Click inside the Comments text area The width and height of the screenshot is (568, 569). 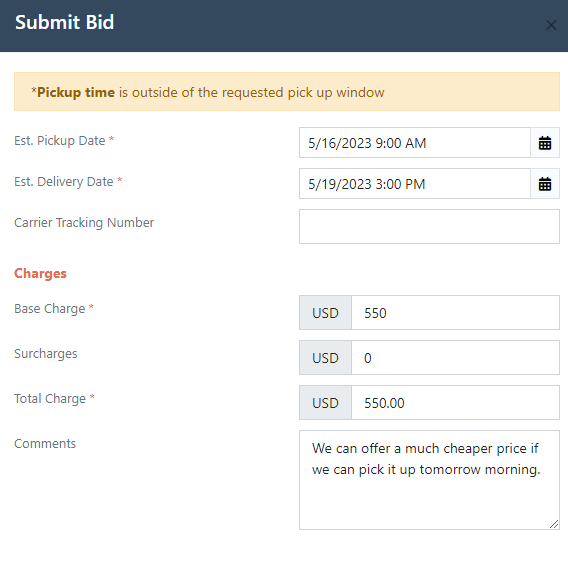pos(429,480)
